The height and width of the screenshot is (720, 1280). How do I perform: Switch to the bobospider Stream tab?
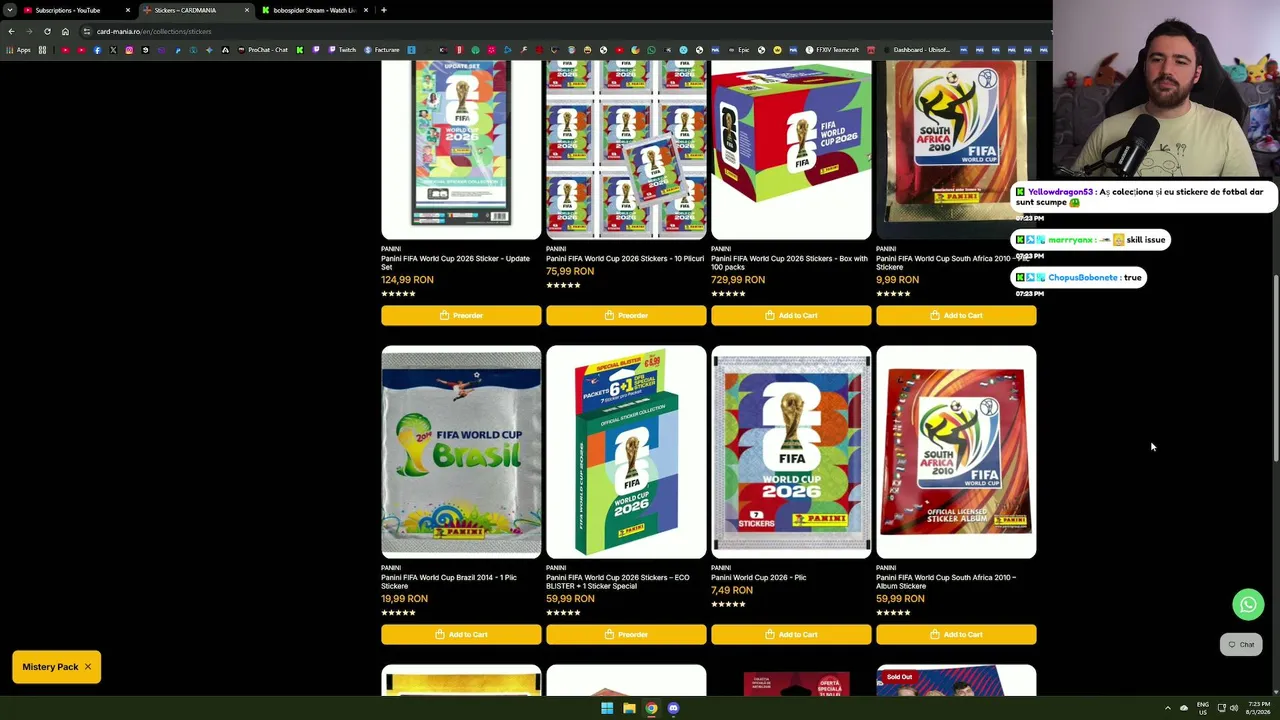tap(314, 10)
